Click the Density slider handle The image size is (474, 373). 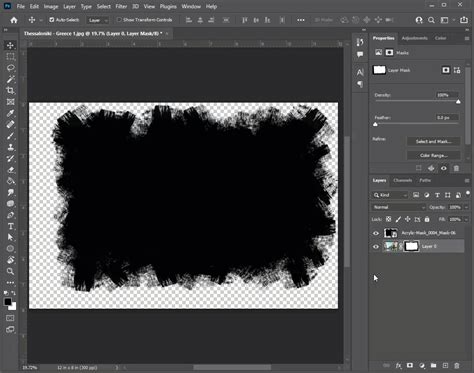[x=458, y=101]
